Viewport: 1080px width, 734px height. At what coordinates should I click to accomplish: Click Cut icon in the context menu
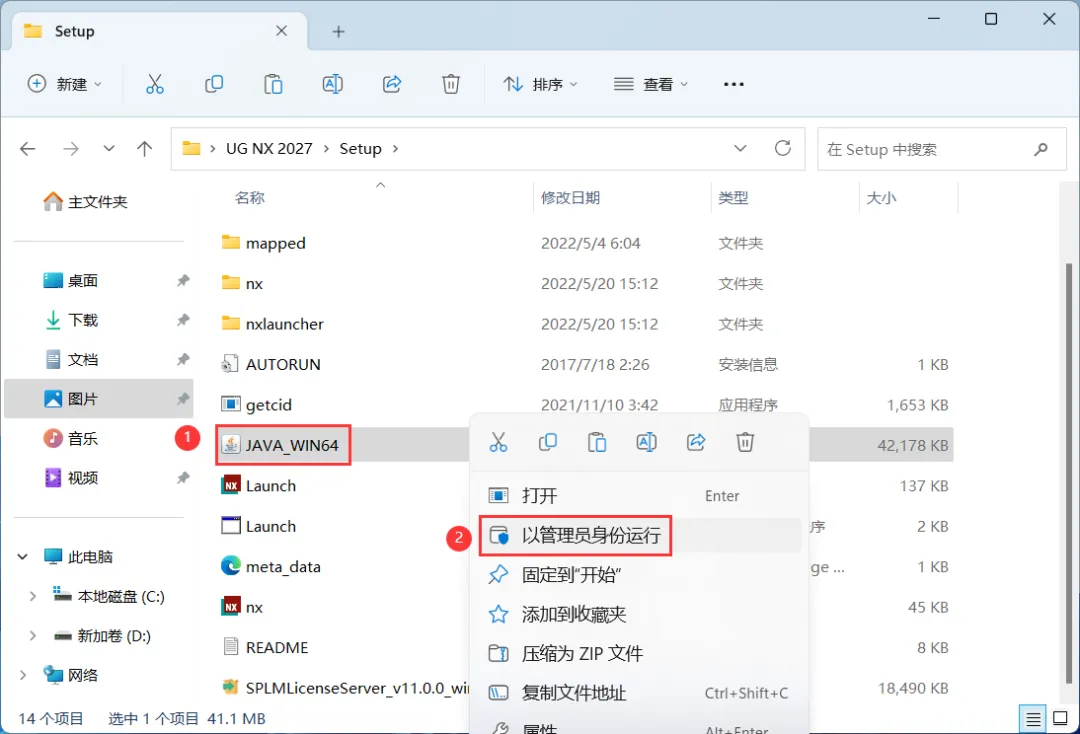click(498, 442)
